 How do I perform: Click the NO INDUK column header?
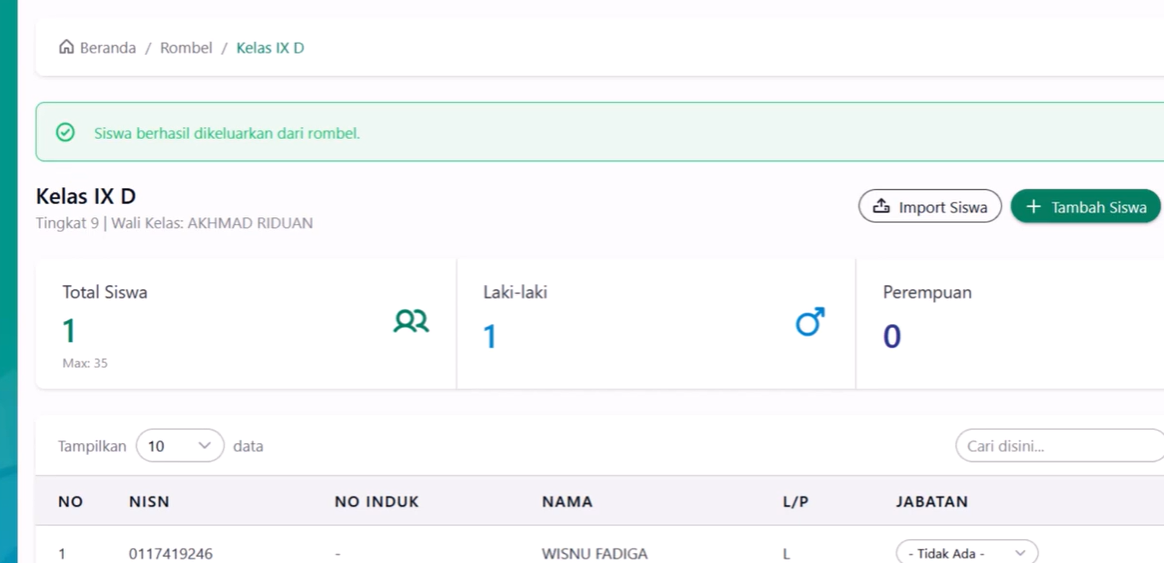[x=376, y=502]
